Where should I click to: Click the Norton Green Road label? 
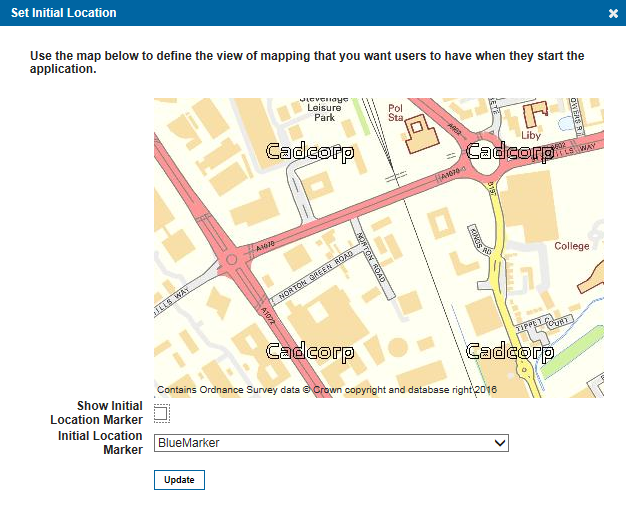[316, 275]
